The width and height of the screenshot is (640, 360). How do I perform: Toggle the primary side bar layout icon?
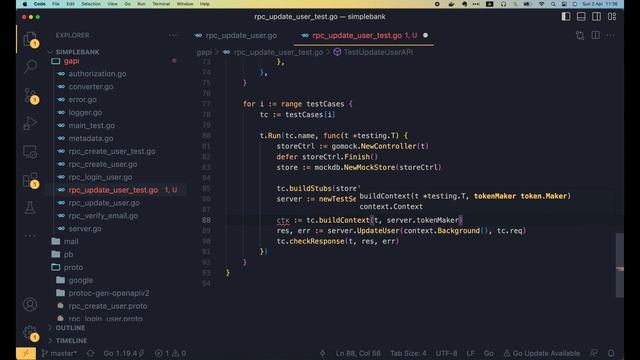click(x=566, y=16)
